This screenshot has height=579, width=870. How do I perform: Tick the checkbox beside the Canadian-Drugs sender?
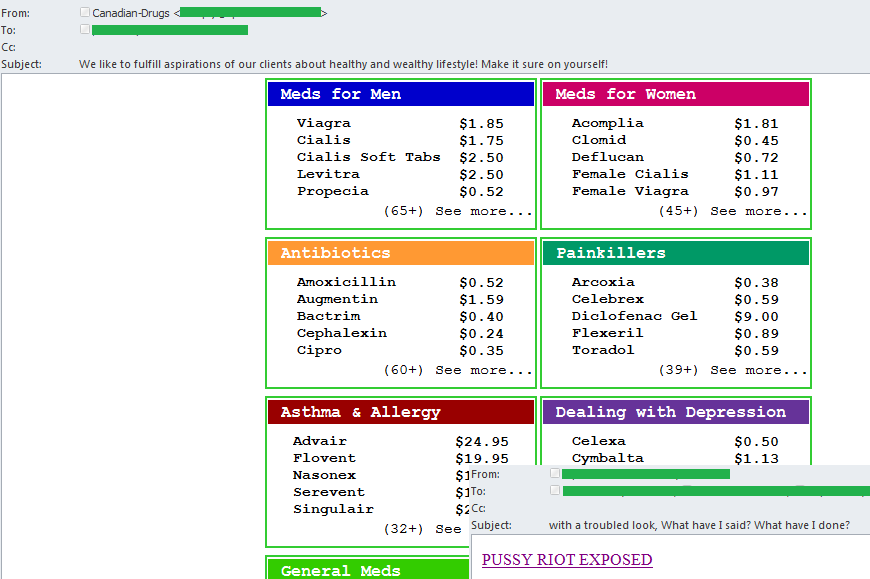click(x=85, y=12)
